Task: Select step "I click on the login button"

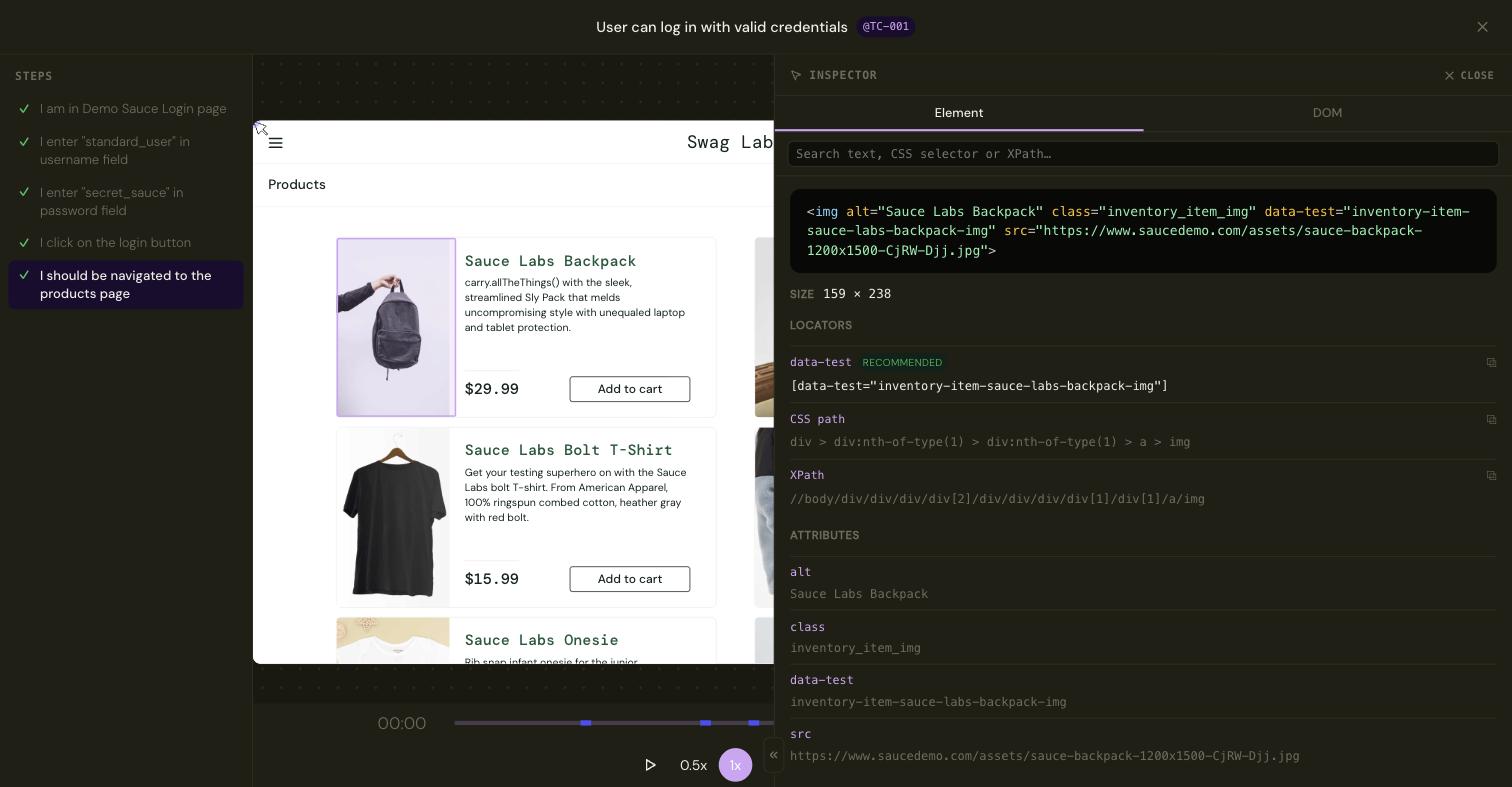Action: tap(126, 243)
